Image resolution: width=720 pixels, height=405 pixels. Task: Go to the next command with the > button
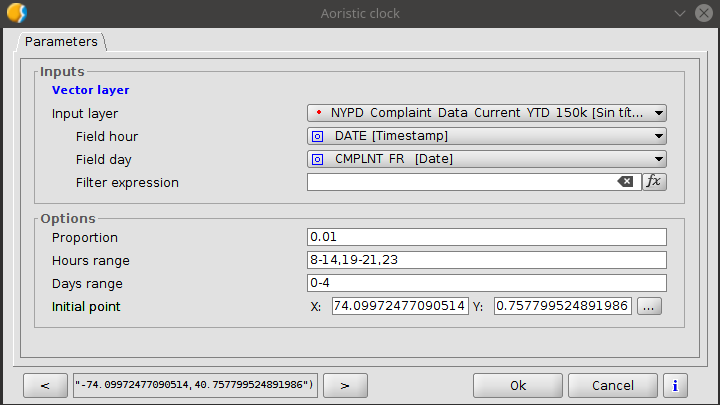tap(342, 385)
